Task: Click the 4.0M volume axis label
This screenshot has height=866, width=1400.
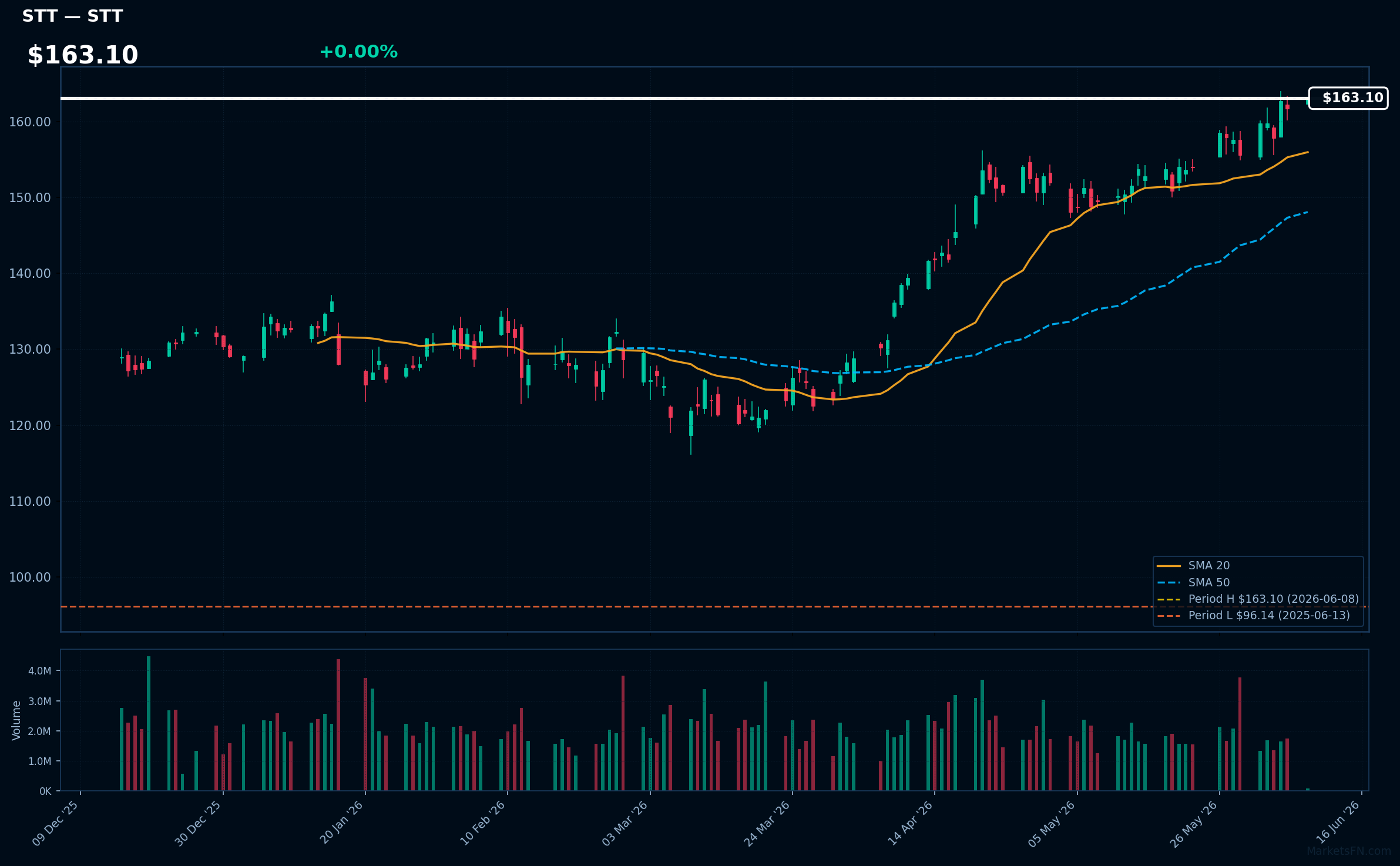Action: coord(40,671)
